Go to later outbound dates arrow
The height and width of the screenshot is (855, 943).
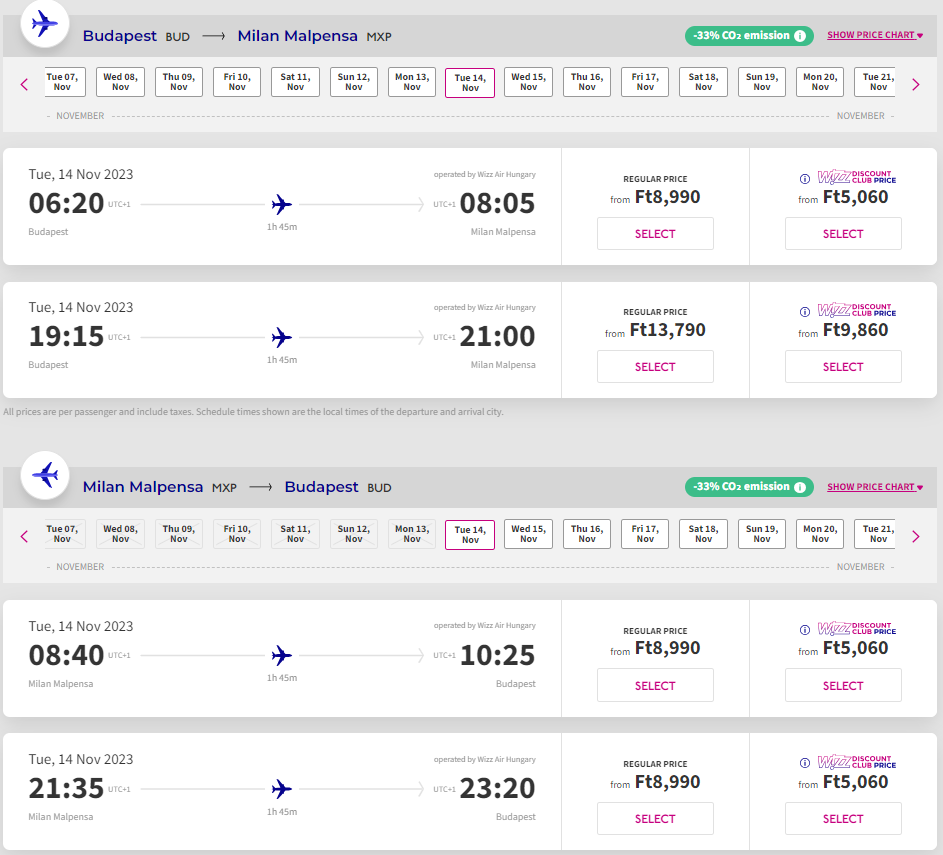click(x=916, y=84)
